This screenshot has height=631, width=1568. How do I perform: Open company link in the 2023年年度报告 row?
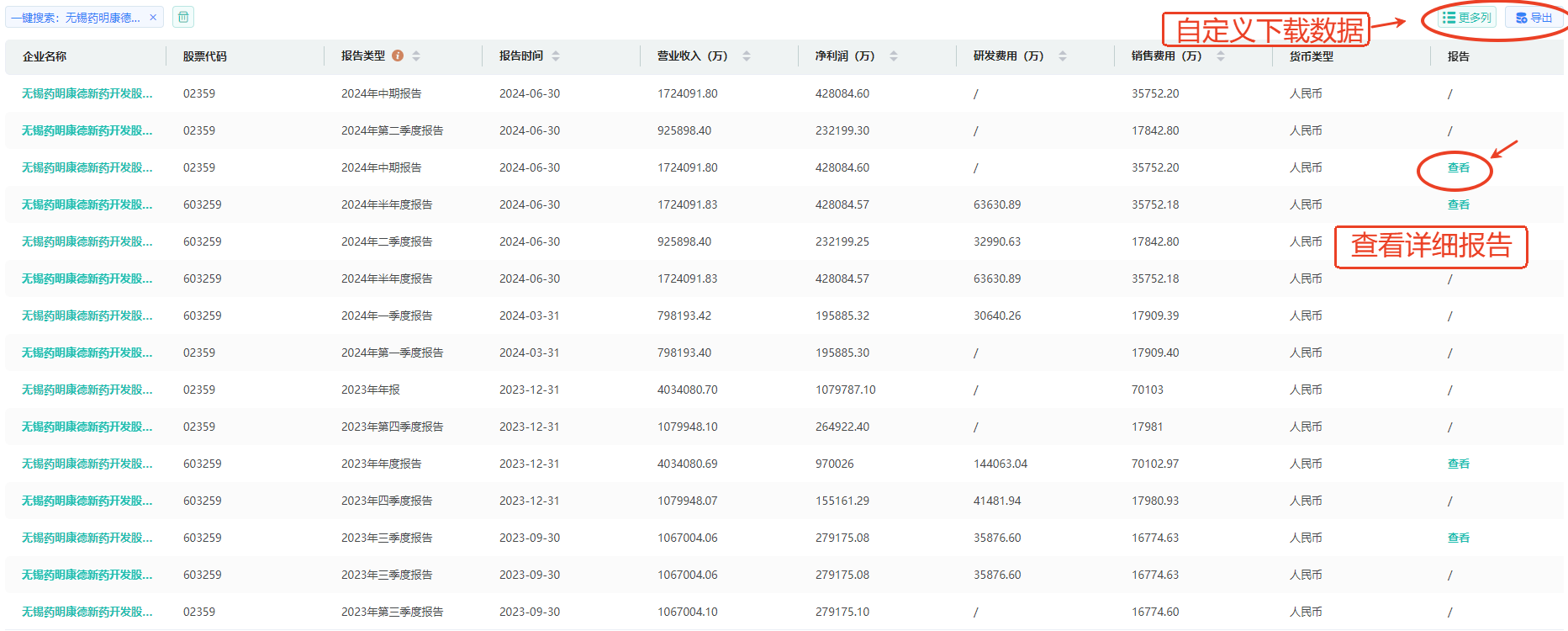click(87, 464)
